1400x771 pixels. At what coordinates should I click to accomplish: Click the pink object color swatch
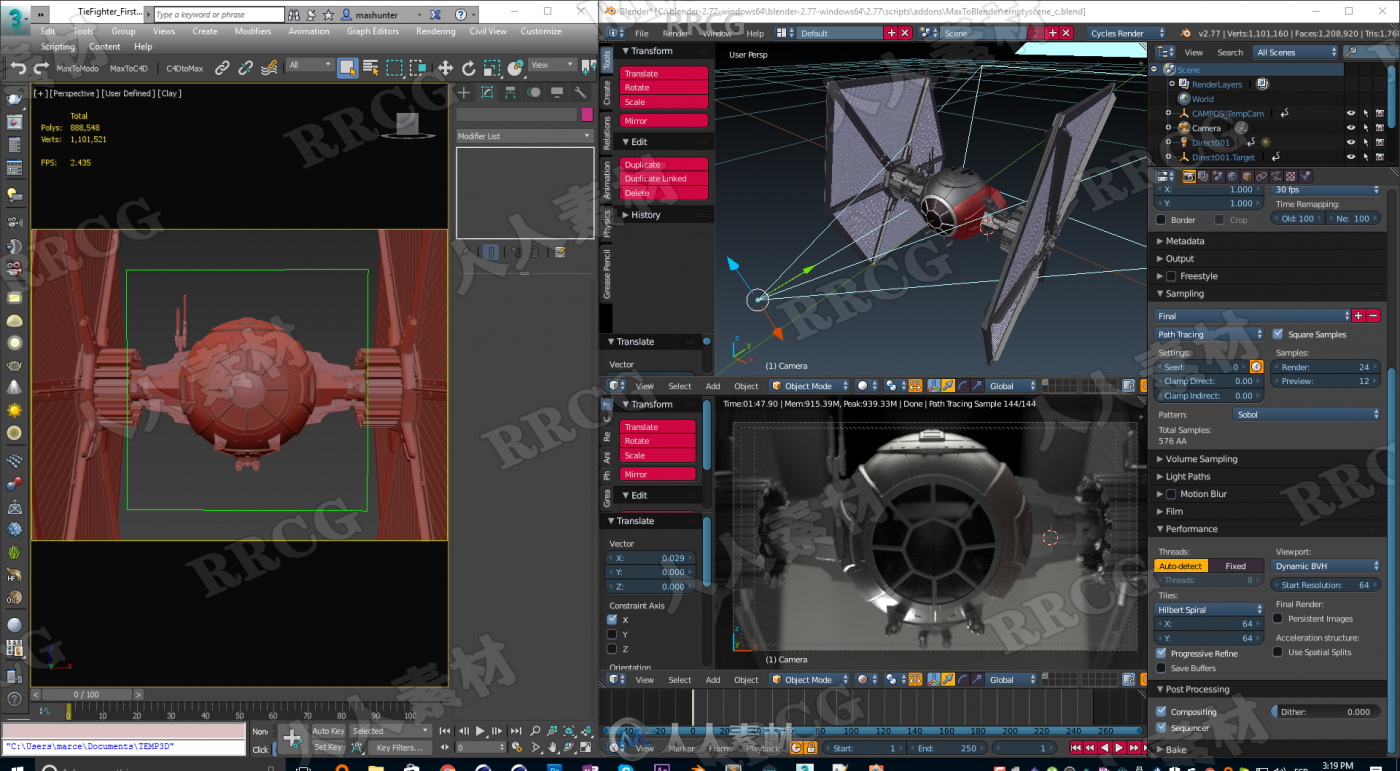[x=588, y=114]
